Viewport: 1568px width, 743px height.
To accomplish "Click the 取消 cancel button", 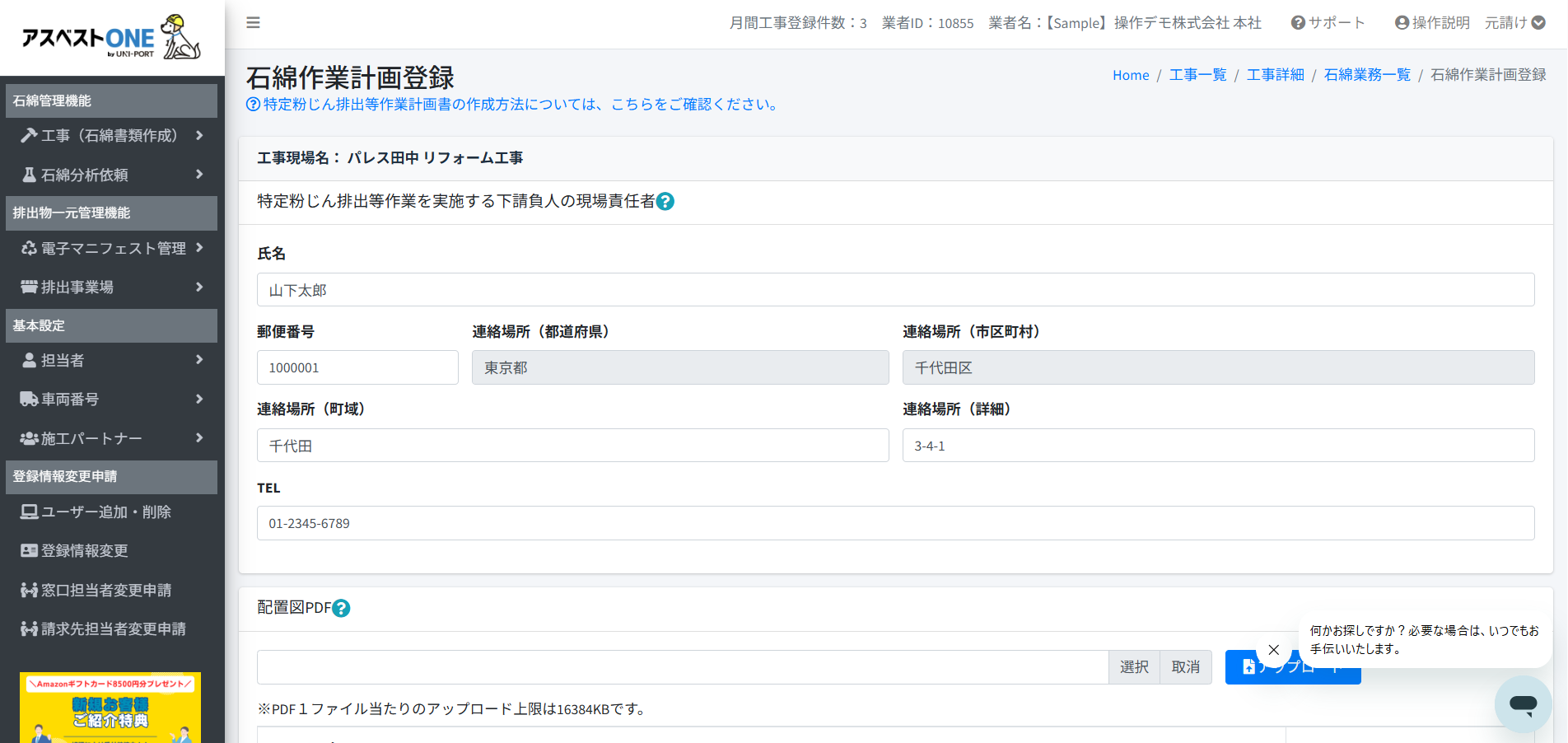I will (x=1186, y=667).
